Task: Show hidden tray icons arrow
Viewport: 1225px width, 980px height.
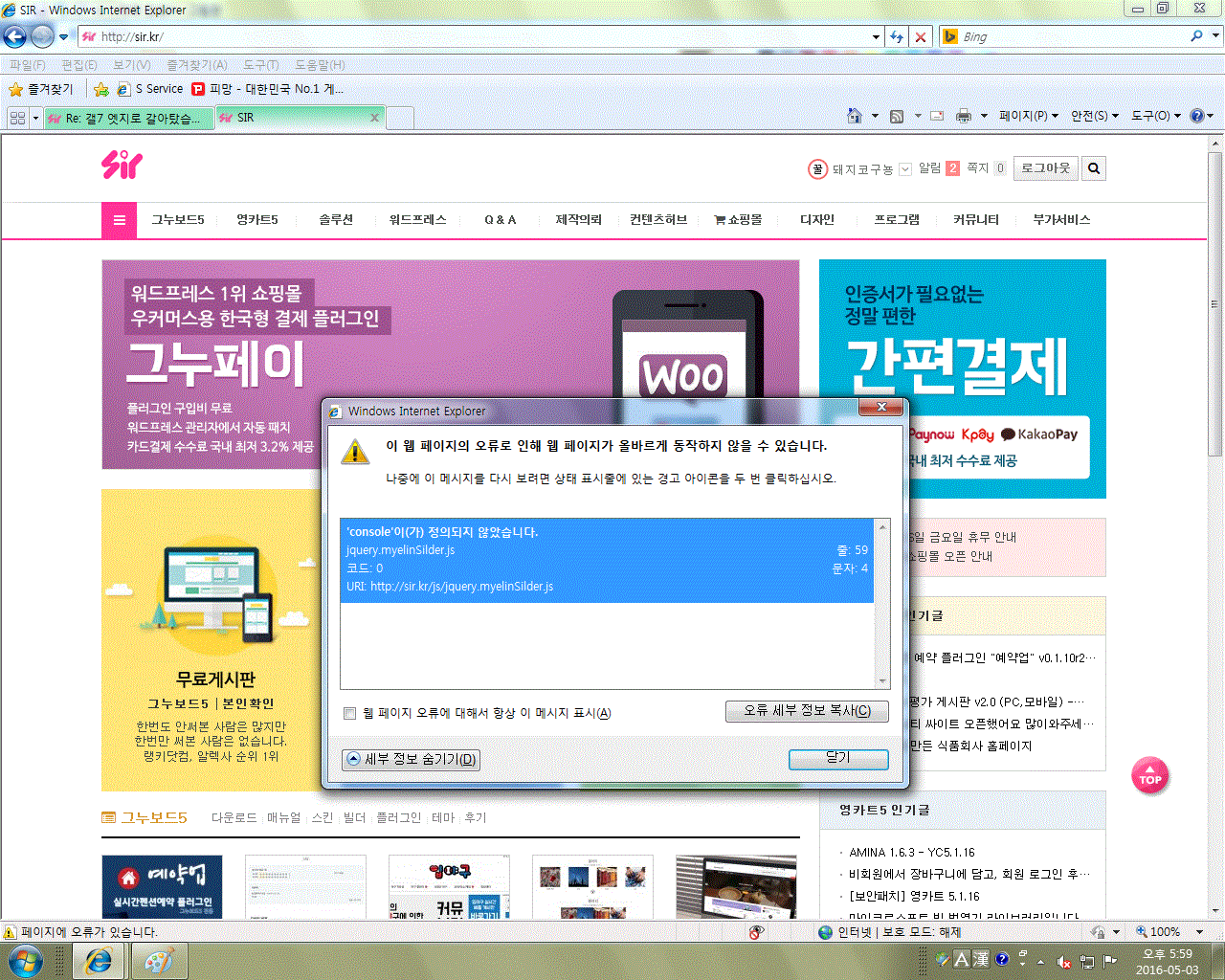Action: click(1040, 961)
